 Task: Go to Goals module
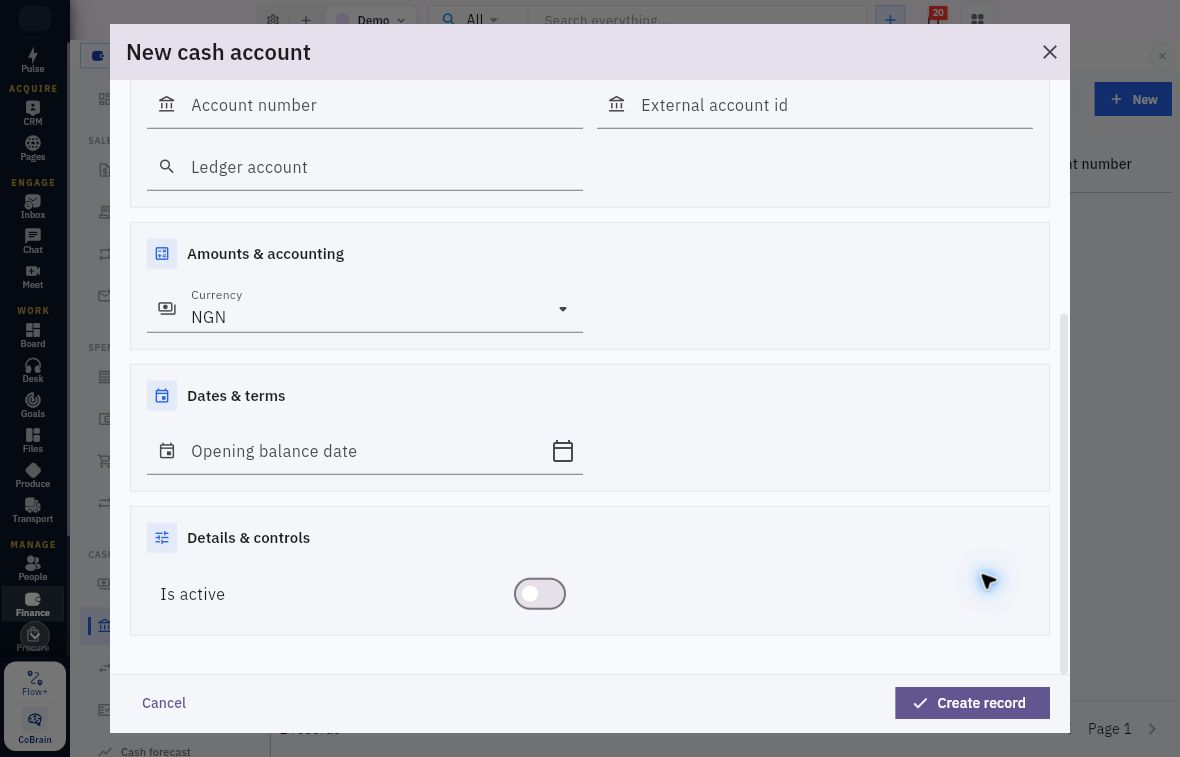(32, 405)
